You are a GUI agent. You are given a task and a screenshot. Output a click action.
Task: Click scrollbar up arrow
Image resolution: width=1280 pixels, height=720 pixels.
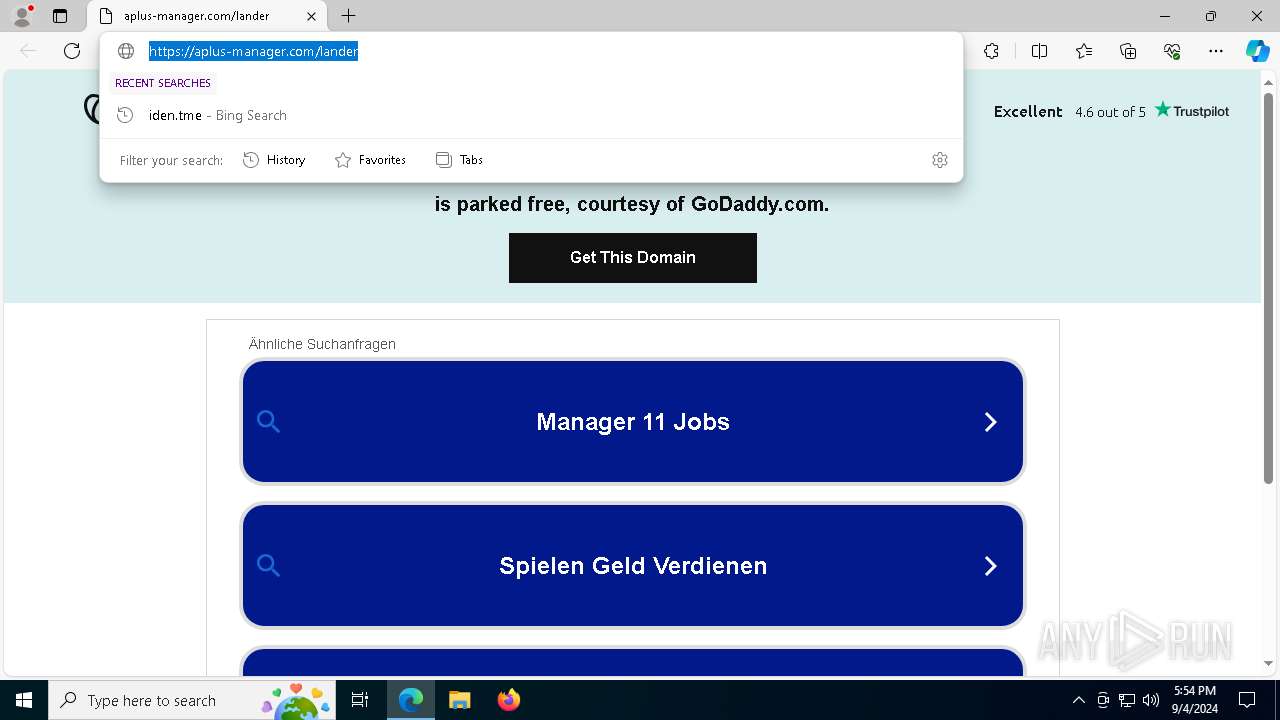[x=1269, y=82]
